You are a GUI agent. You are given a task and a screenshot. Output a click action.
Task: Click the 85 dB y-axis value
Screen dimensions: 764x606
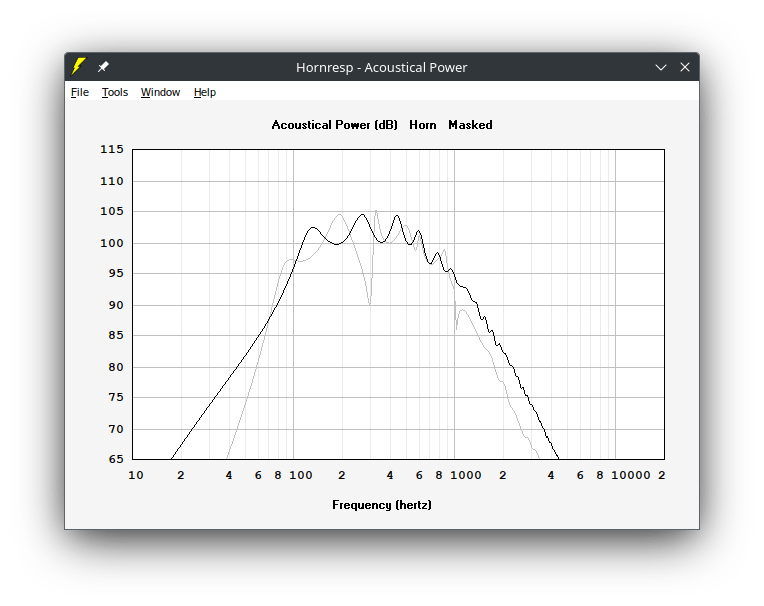pos(116,335)
